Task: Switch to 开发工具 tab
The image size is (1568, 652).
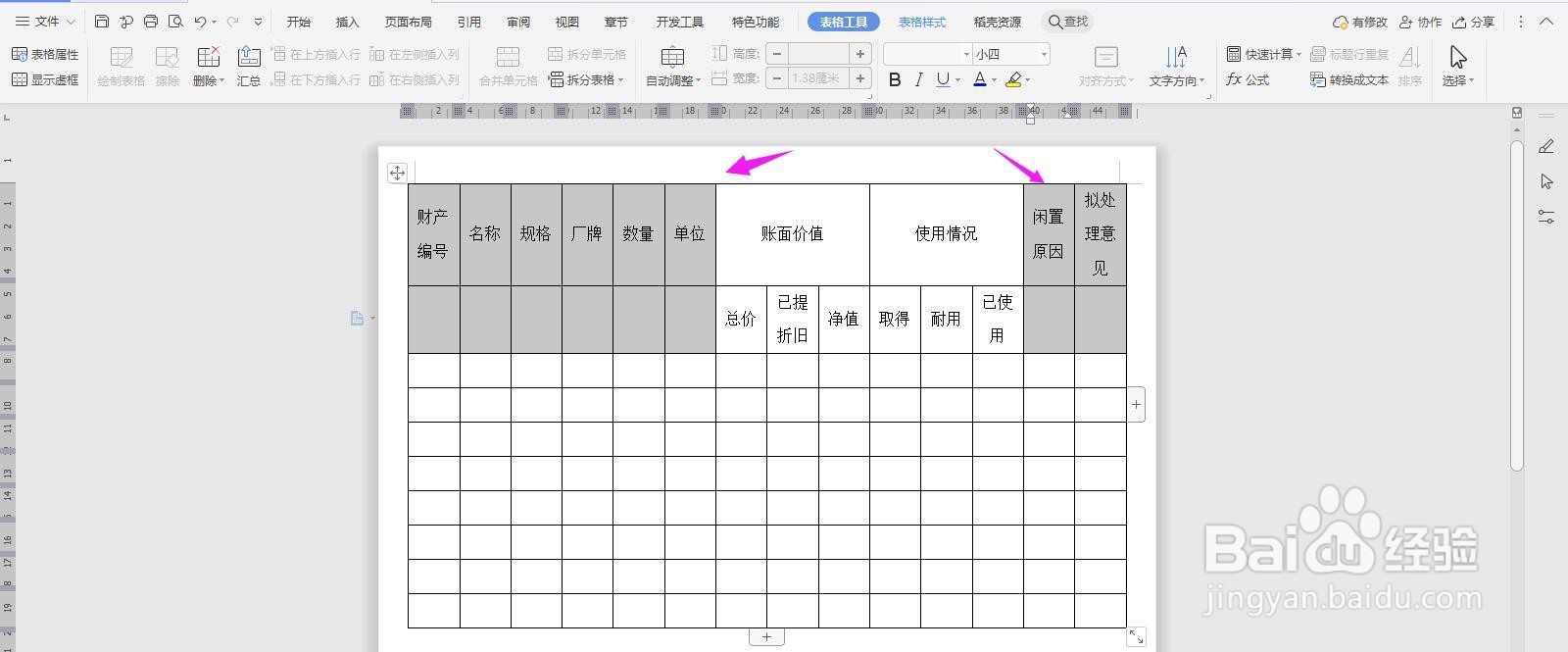Action: click(x=680, y=22)
